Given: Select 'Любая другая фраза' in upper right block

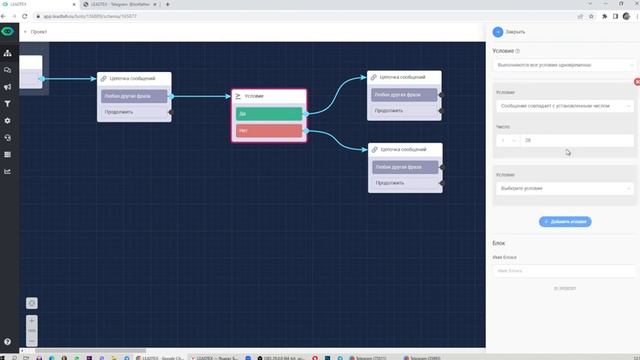Looking at the screenshot, I should click(x=404, y=95).
